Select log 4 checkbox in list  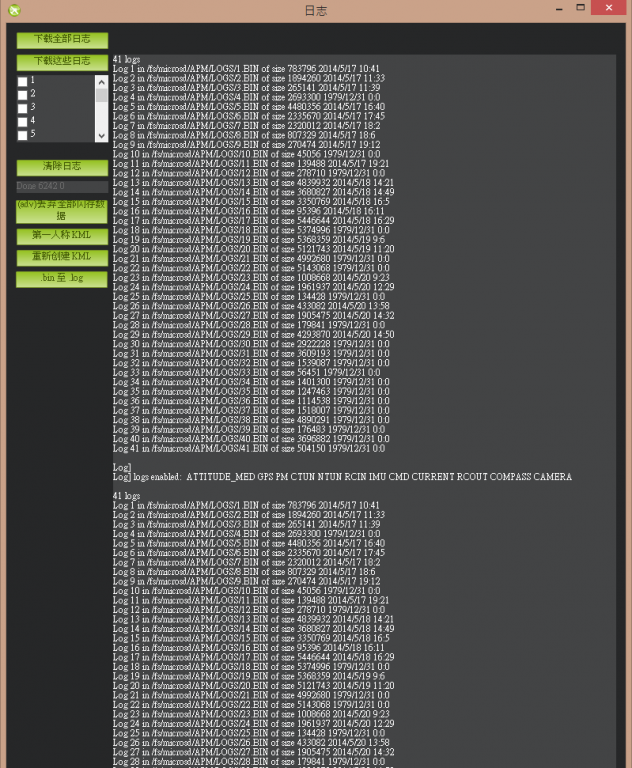[x=23, y=122]
